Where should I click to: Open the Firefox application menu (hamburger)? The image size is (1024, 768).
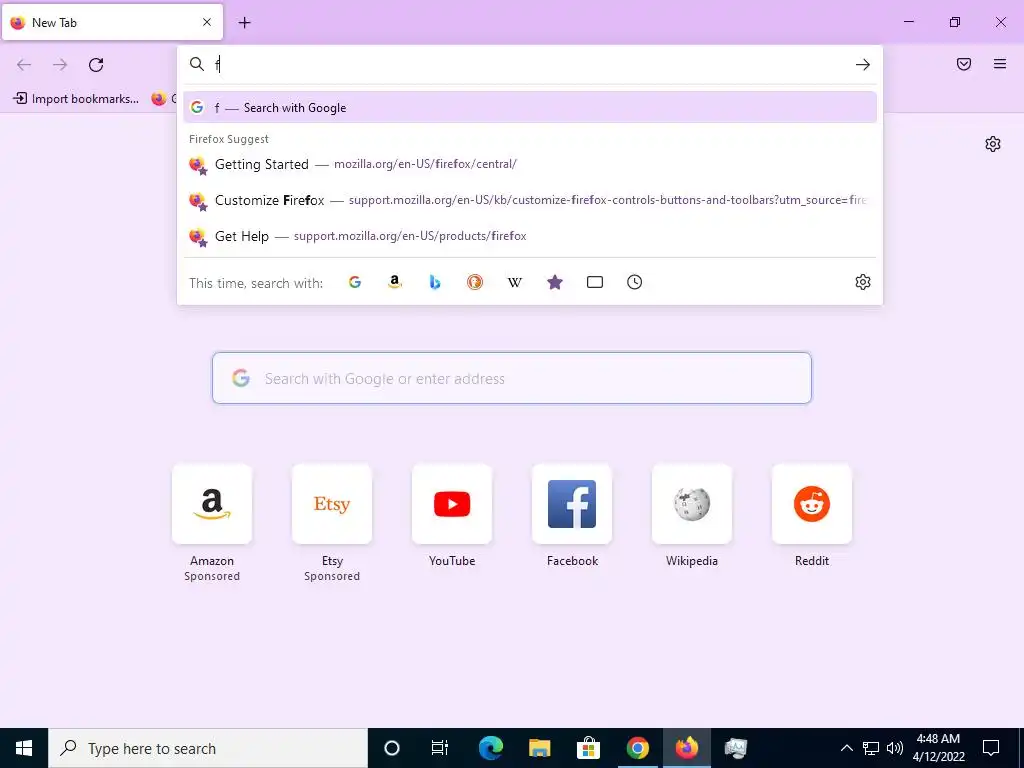click(x=1000, y=64)
